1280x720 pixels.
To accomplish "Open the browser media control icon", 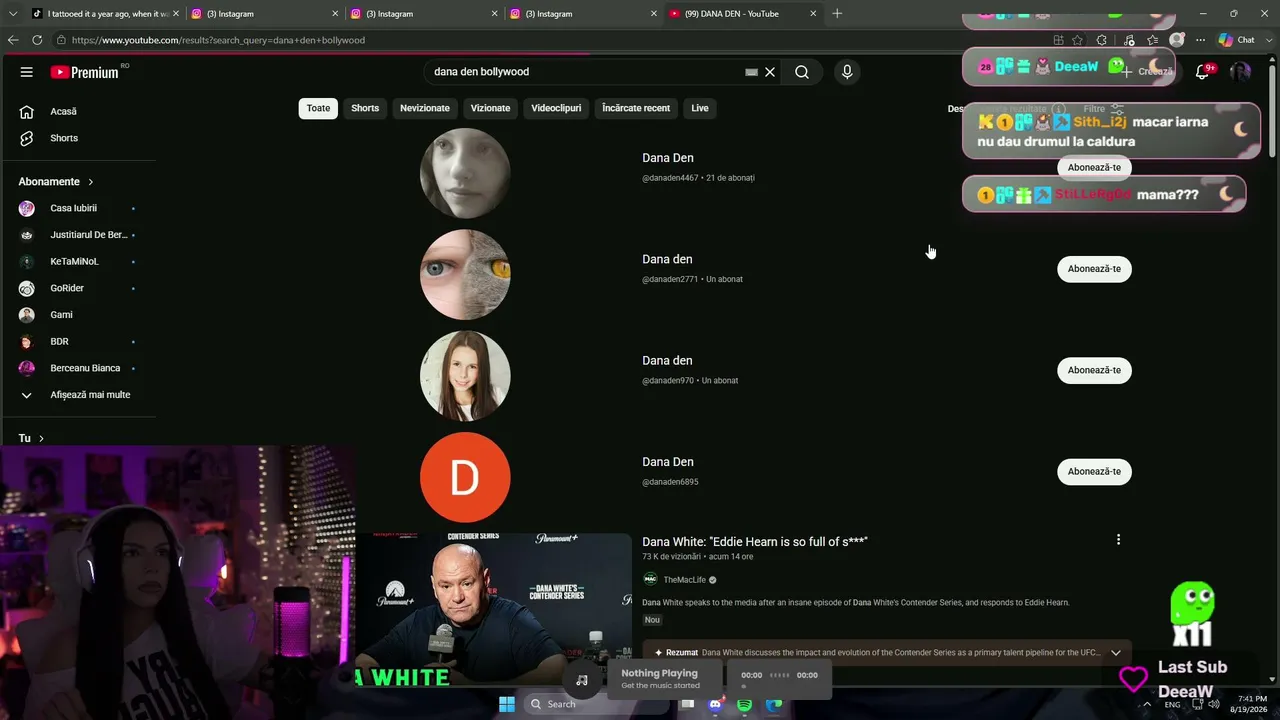I will pyautogui.click(x=1129, y=40).
